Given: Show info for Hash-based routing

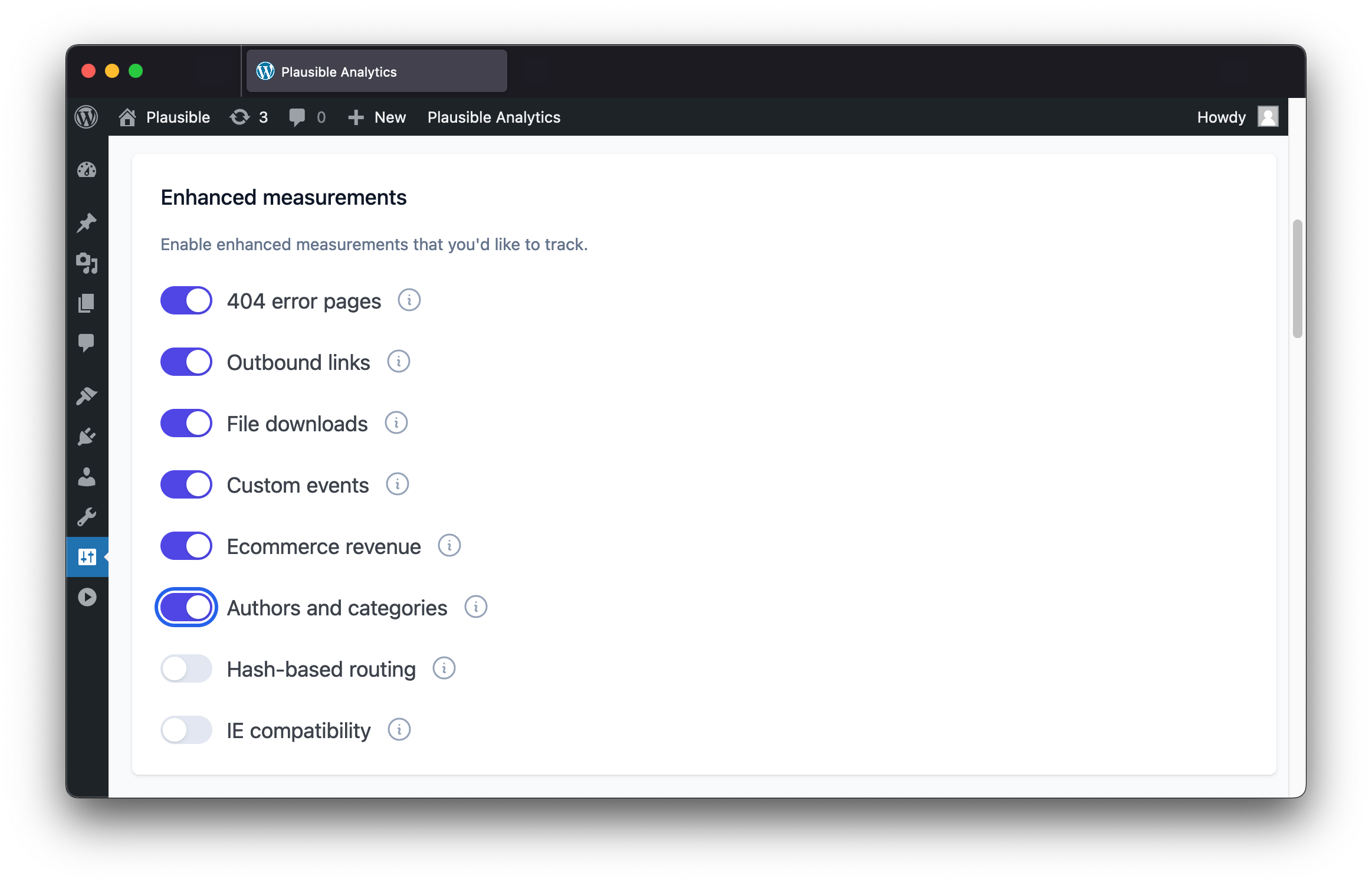Looking at the screenshot, I should (444, 668).
